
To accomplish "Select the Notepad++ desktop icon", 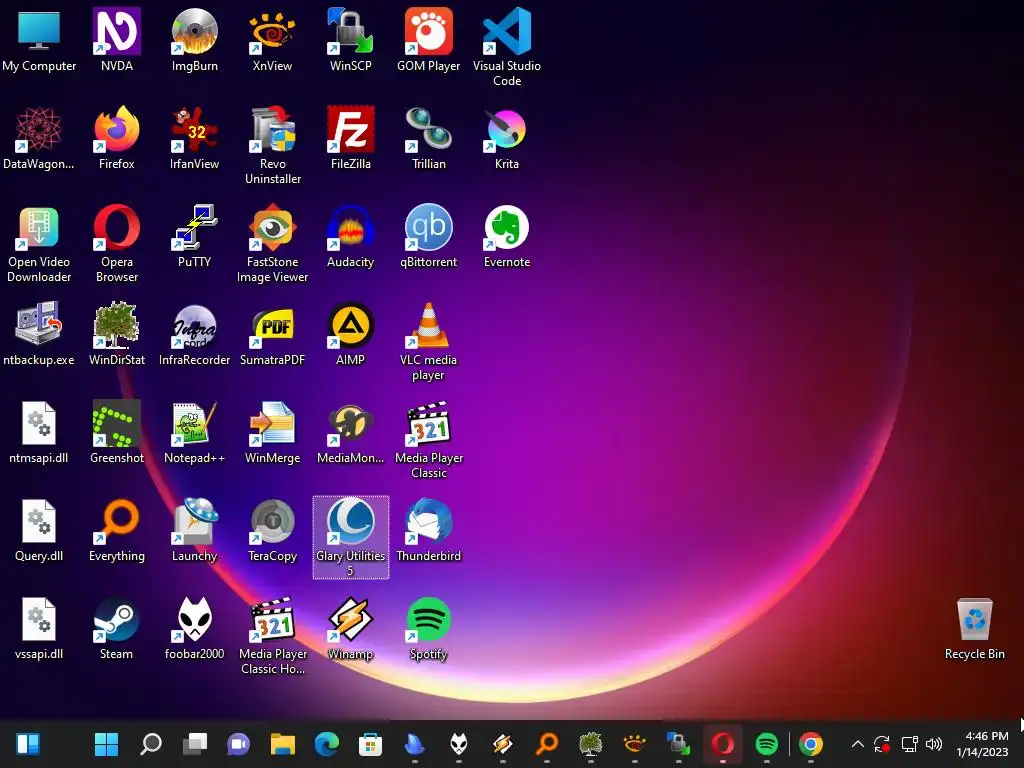I will (x=195, y=431).
